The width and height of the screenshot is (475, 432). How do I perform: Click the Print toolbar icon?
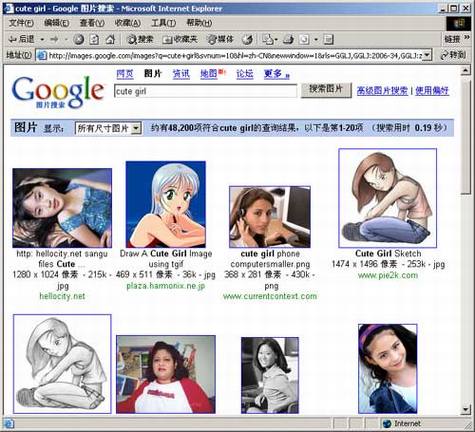288,40
